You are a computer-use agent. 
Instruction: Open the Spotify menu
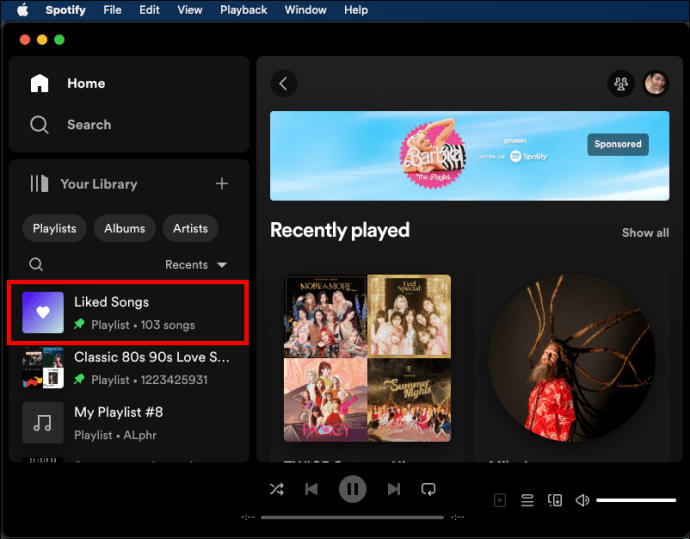click(x=66, y=10)
